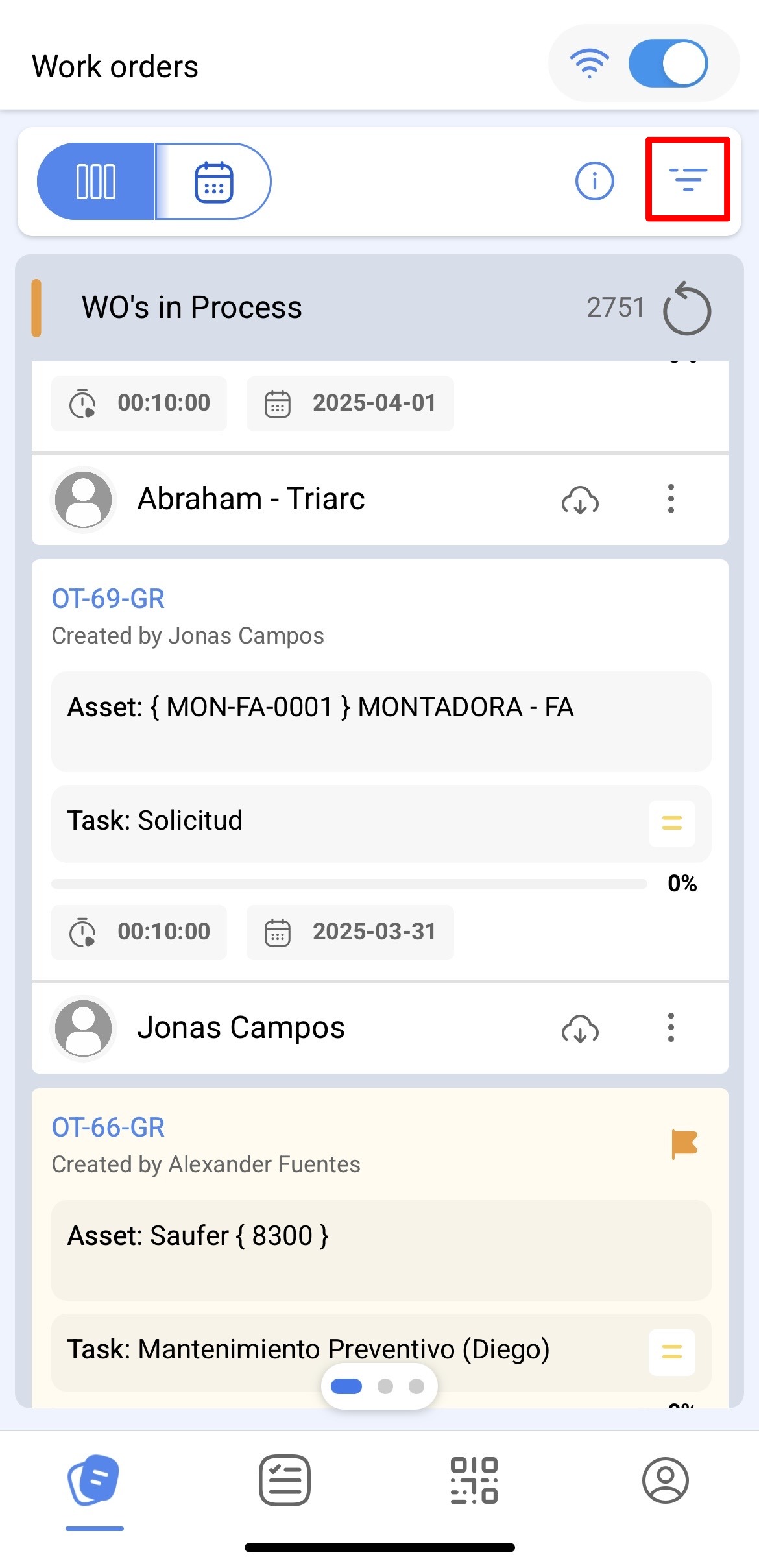Tap the Jonas Campos avatar
Viewport: 759px width, 1568px height.
[x=84, y=1028]
